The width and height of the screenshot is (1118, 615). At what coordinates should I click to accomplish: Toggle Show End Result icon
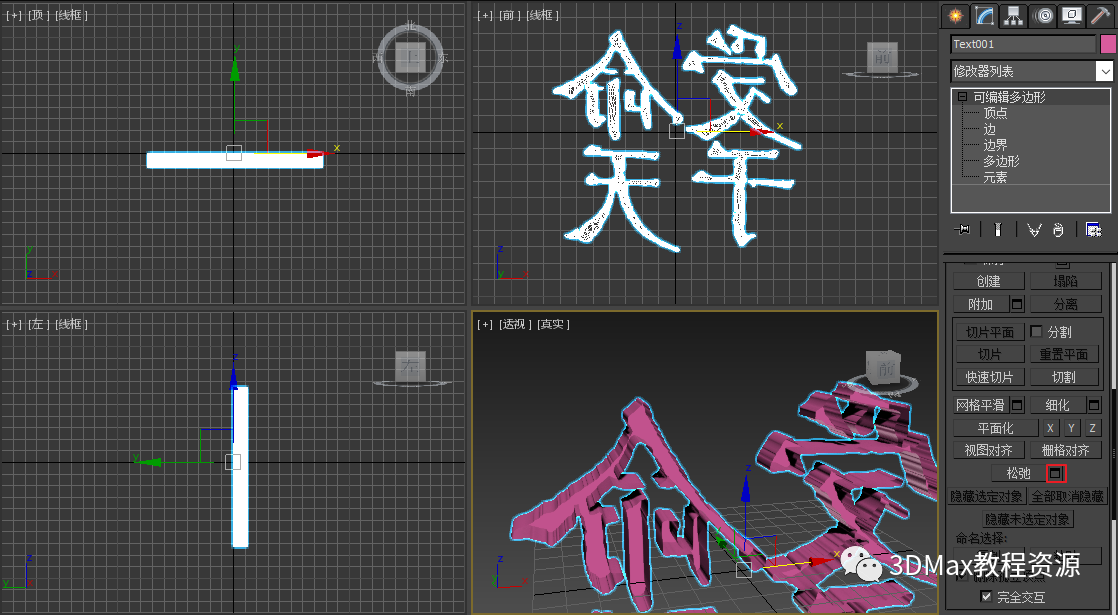click(998, 229)
